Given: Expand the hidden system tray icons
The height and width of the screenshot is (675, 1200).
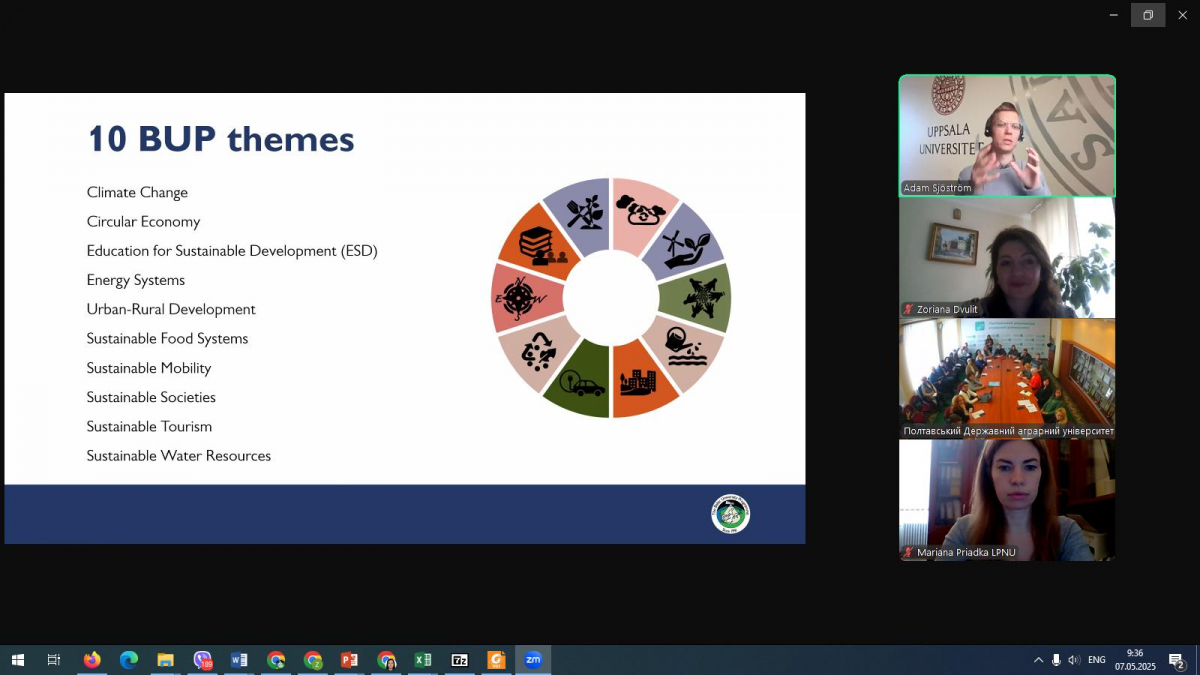Looking at the screenshot, I should (1037, 660).
